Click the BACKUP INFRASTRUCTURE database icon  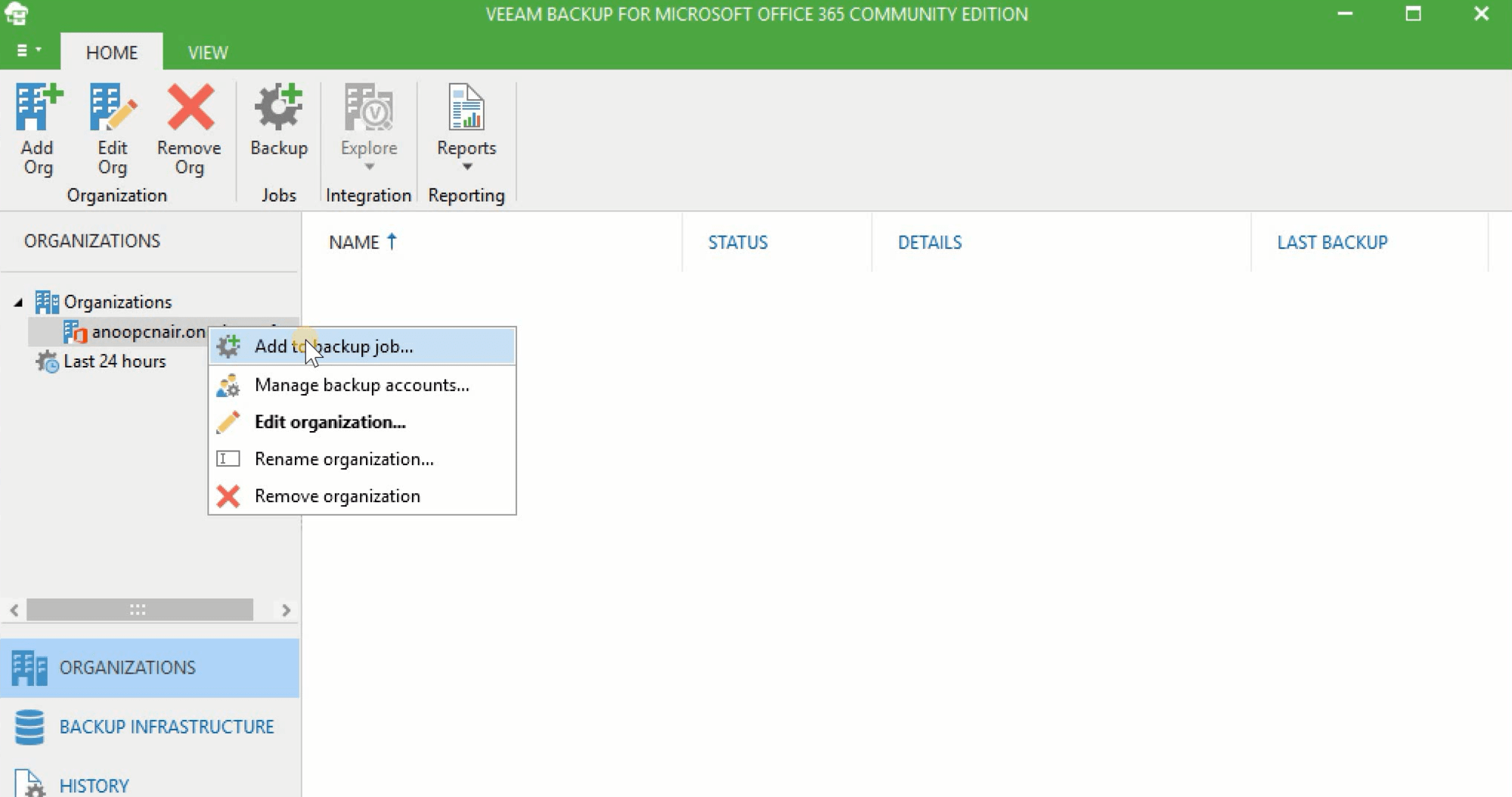(x=29, y=727)
